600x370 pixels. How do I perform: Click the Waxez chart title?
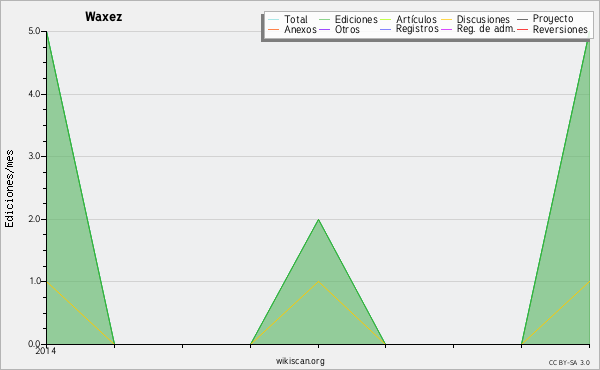104,17
